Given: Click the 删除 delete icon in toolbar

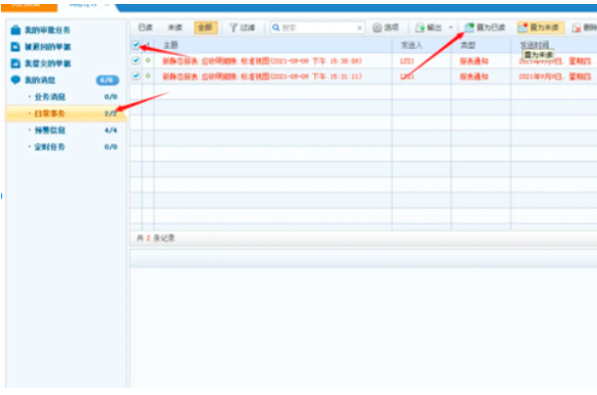Looking at the screenshot, I should (x=576, y=28).
